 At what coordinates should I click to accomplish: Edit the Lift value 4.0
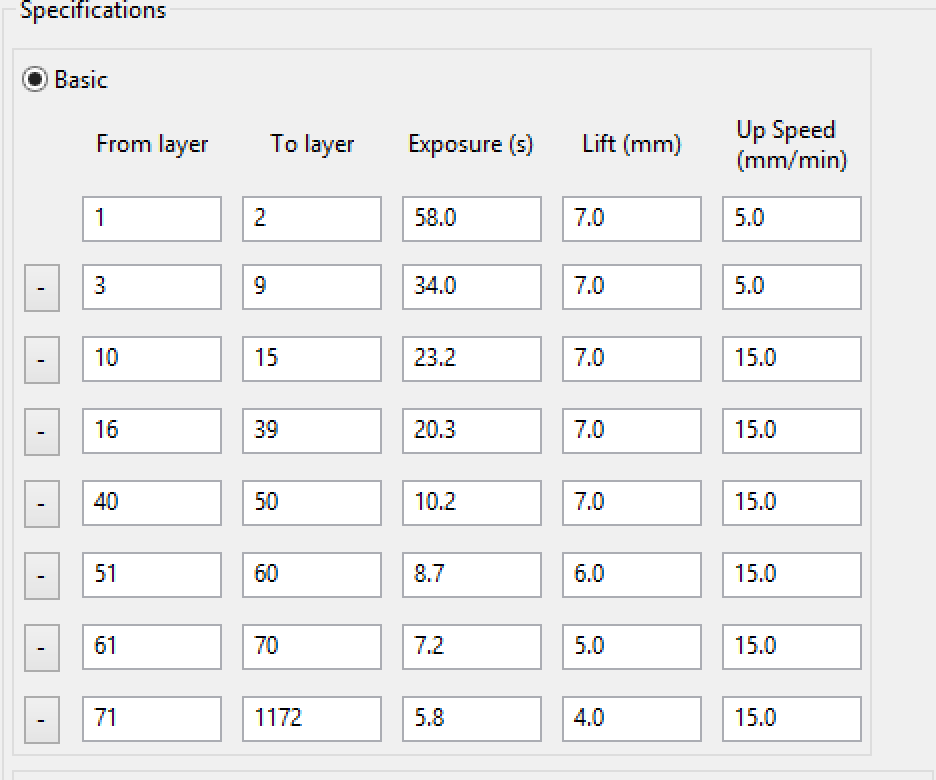632,718
